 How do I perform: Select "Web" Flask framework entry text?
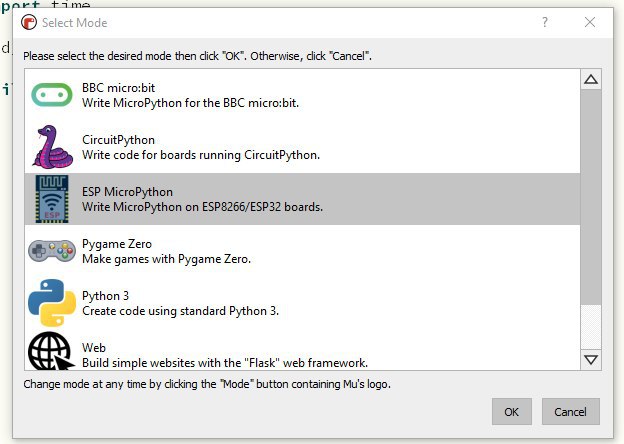(x=225, y=363)
